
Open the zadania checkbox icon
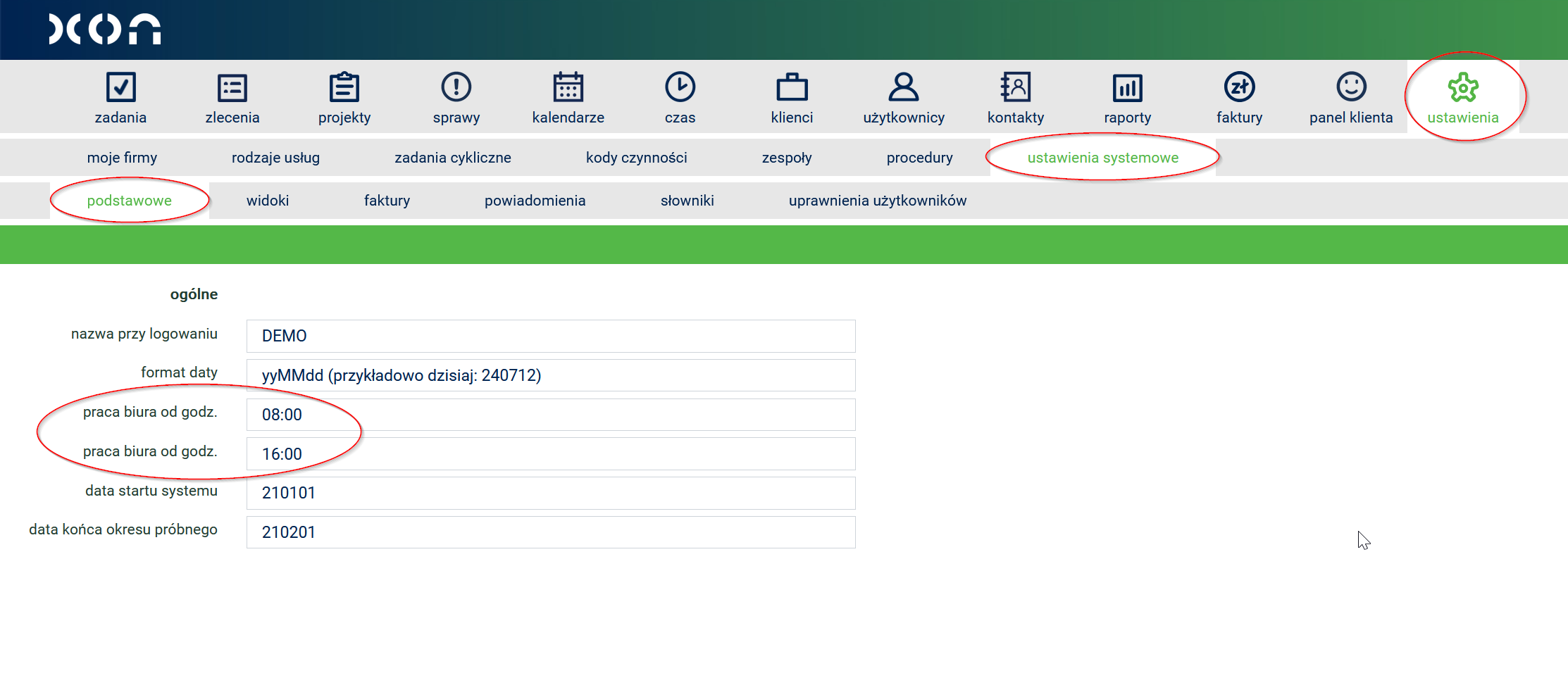click(x=120, y=87)
